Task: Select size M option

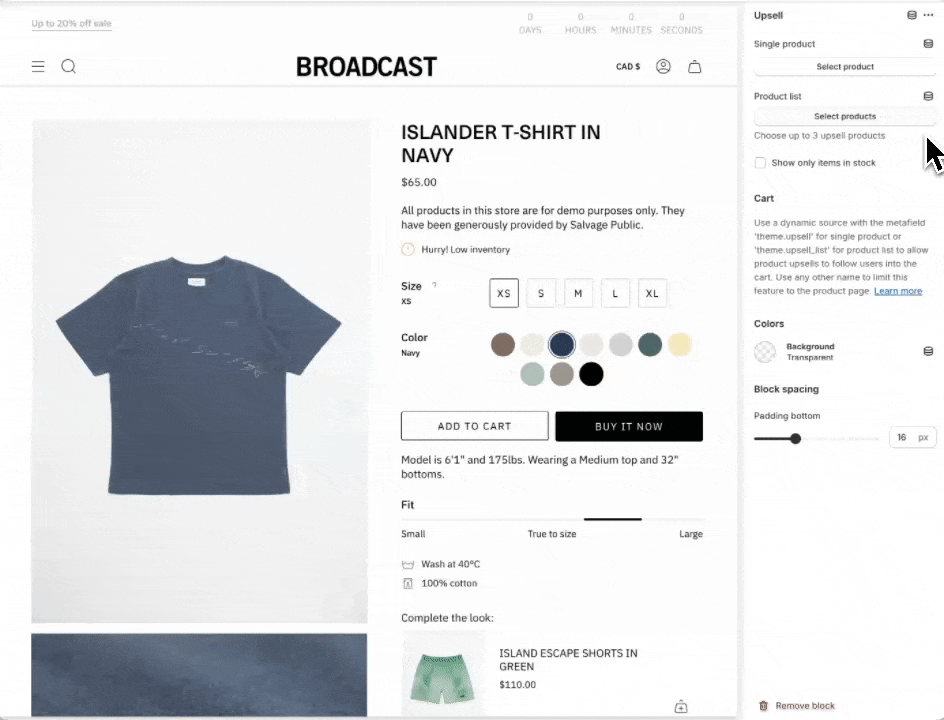Action: tap(578, 293)
